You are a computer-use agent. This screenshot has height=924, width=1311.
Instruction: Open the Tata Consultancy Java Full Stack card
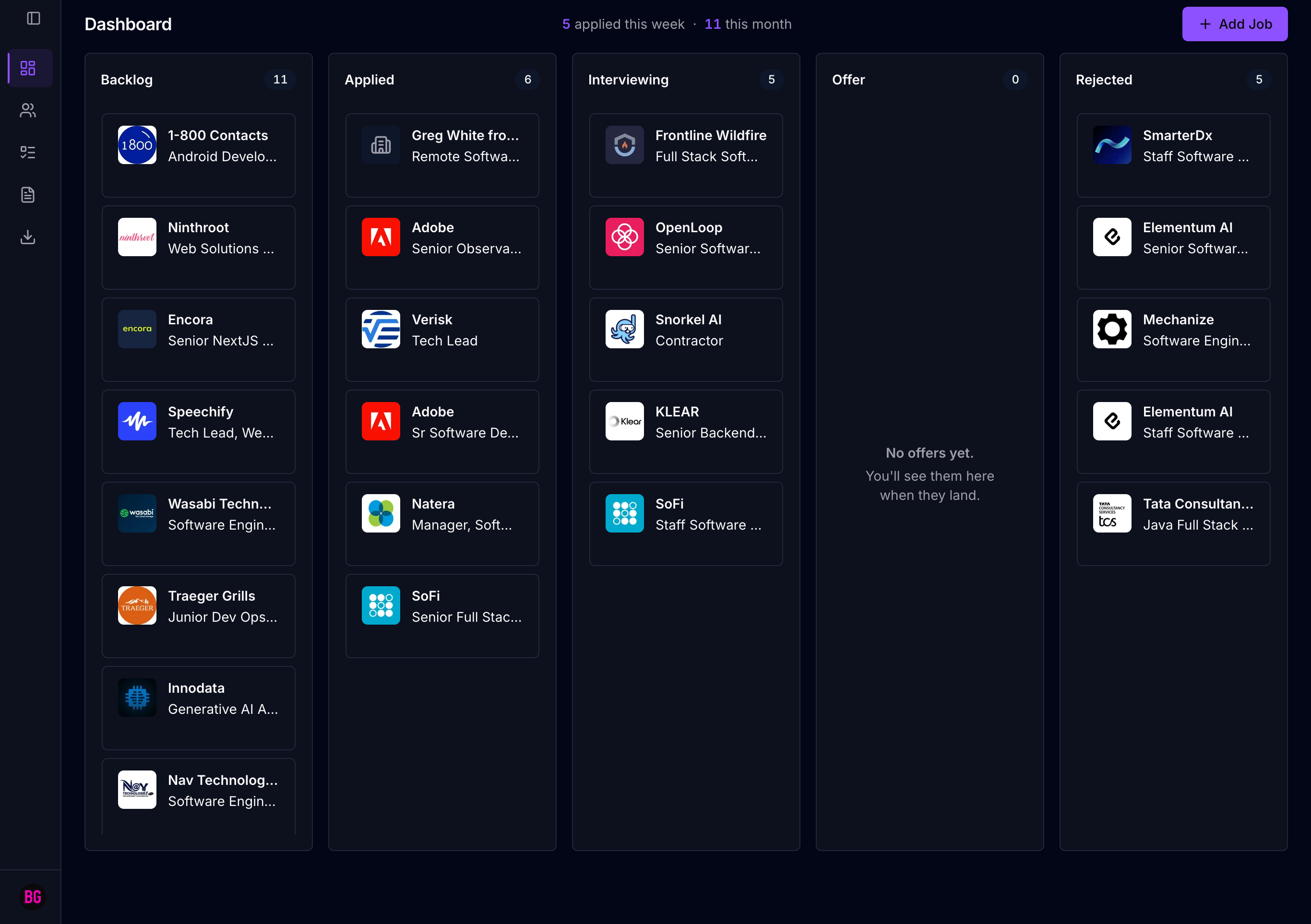[x=1173, y=523]
